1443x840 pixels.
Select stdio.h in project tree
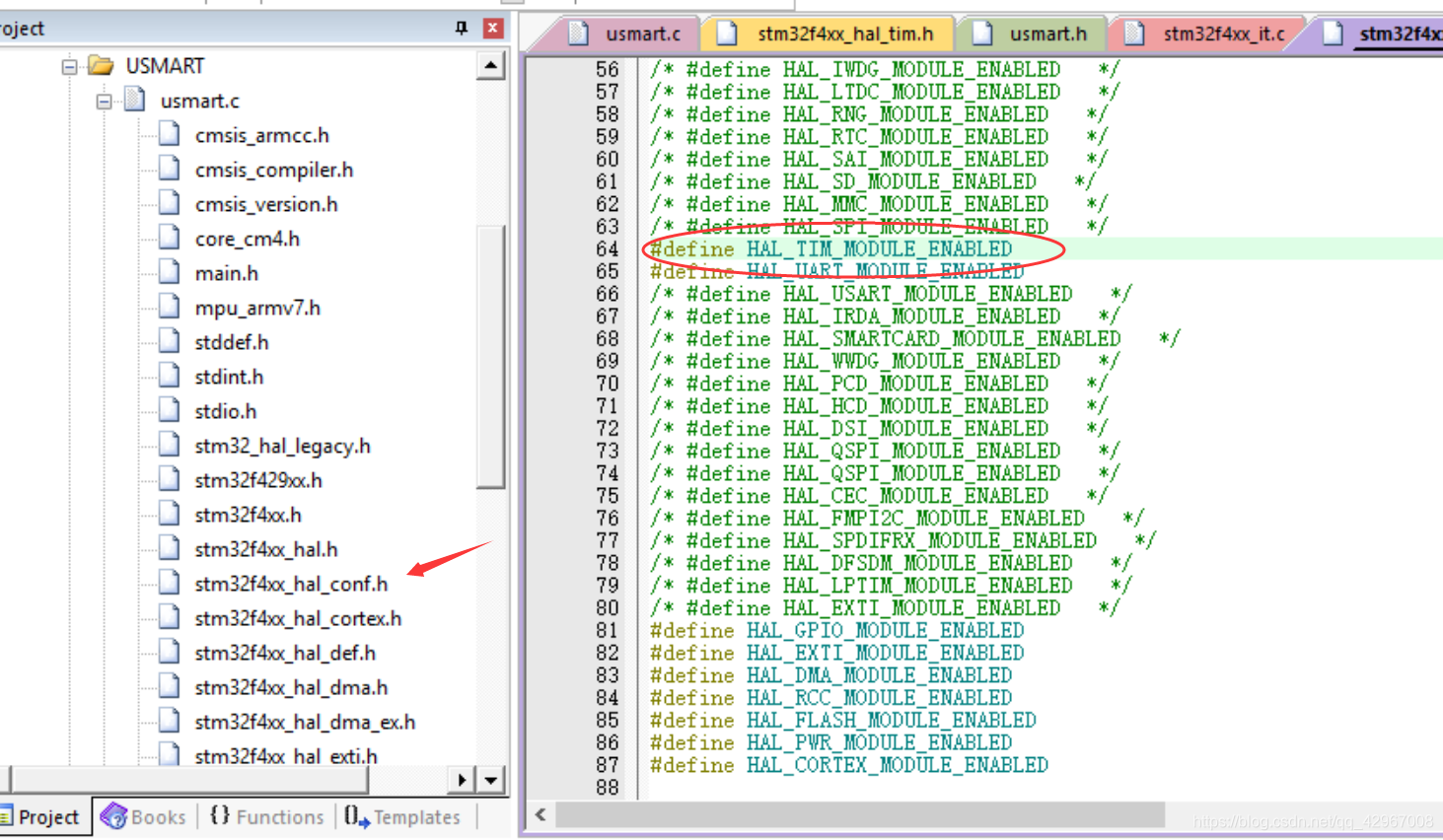click(225, 411)
